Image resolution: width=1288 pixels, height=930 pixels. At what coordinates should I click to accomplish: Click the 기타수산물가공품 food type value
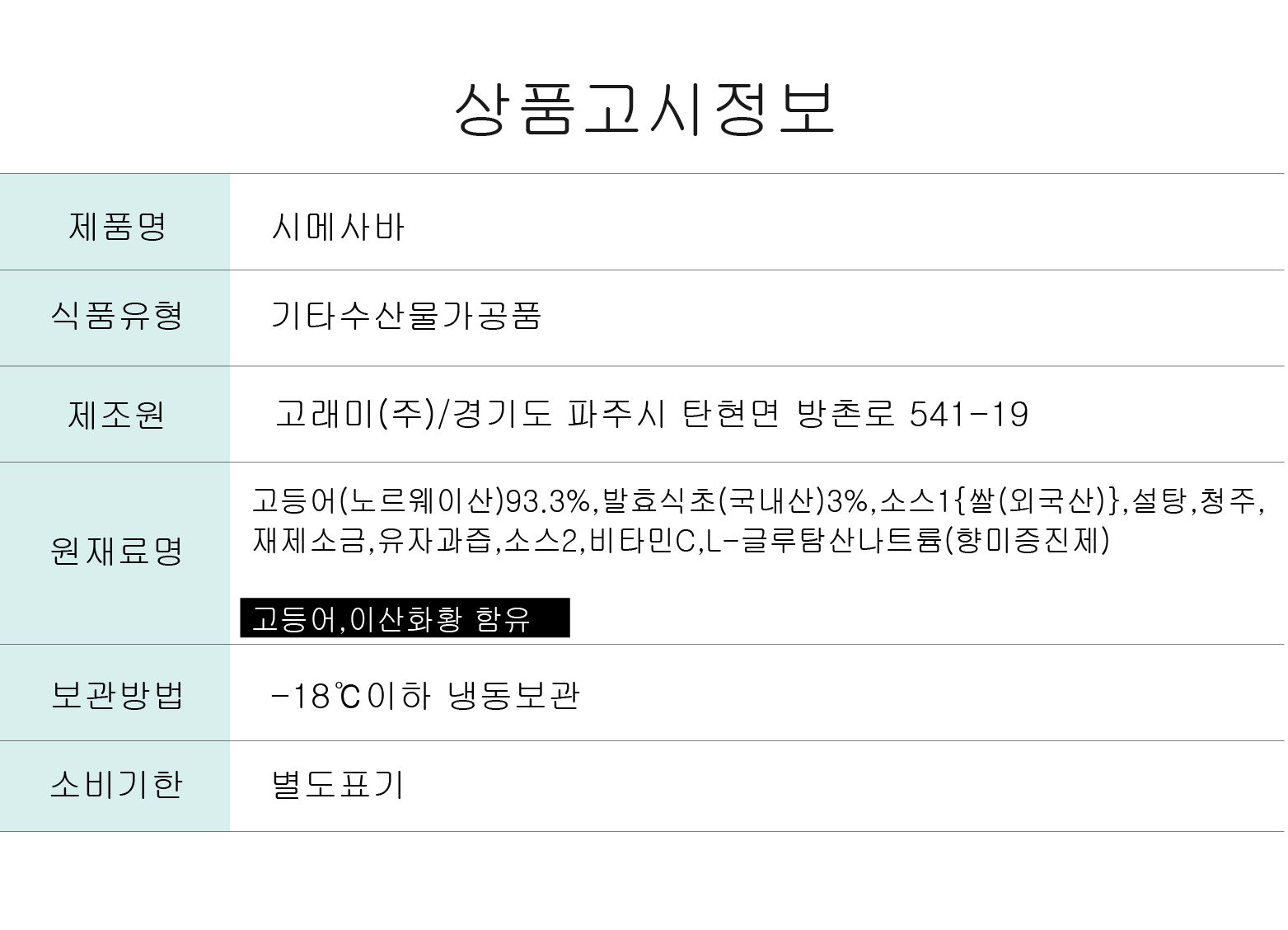point(405,317)
